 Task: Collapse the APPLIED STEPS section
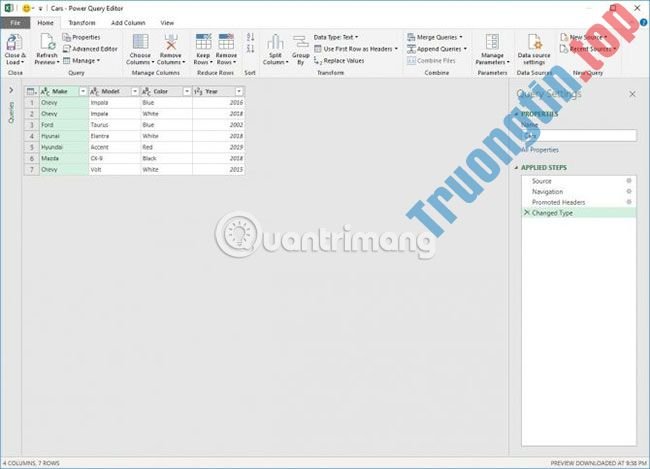point(516,168)
